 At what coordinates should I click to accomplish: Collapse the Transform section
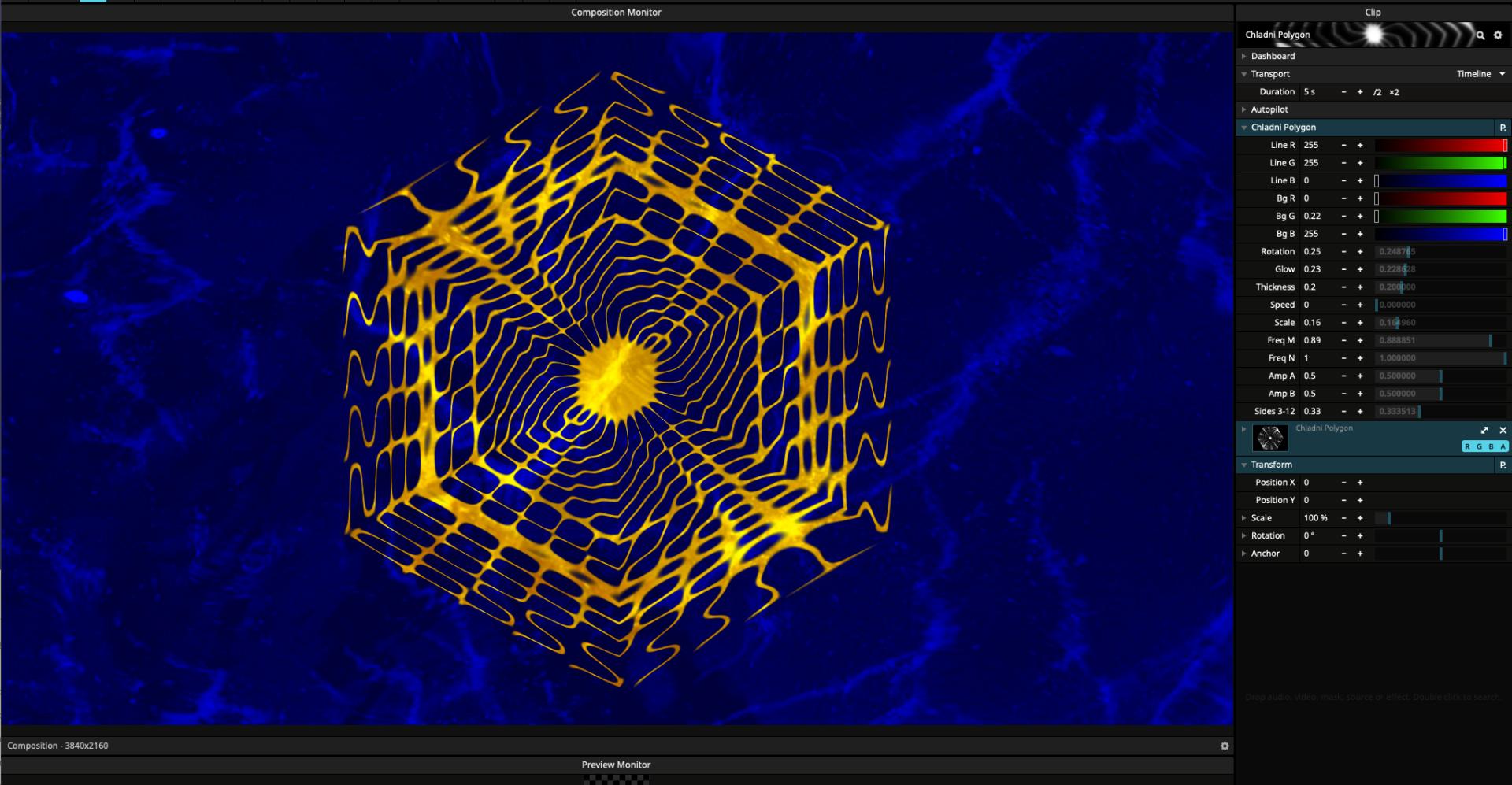(1244, 465)
